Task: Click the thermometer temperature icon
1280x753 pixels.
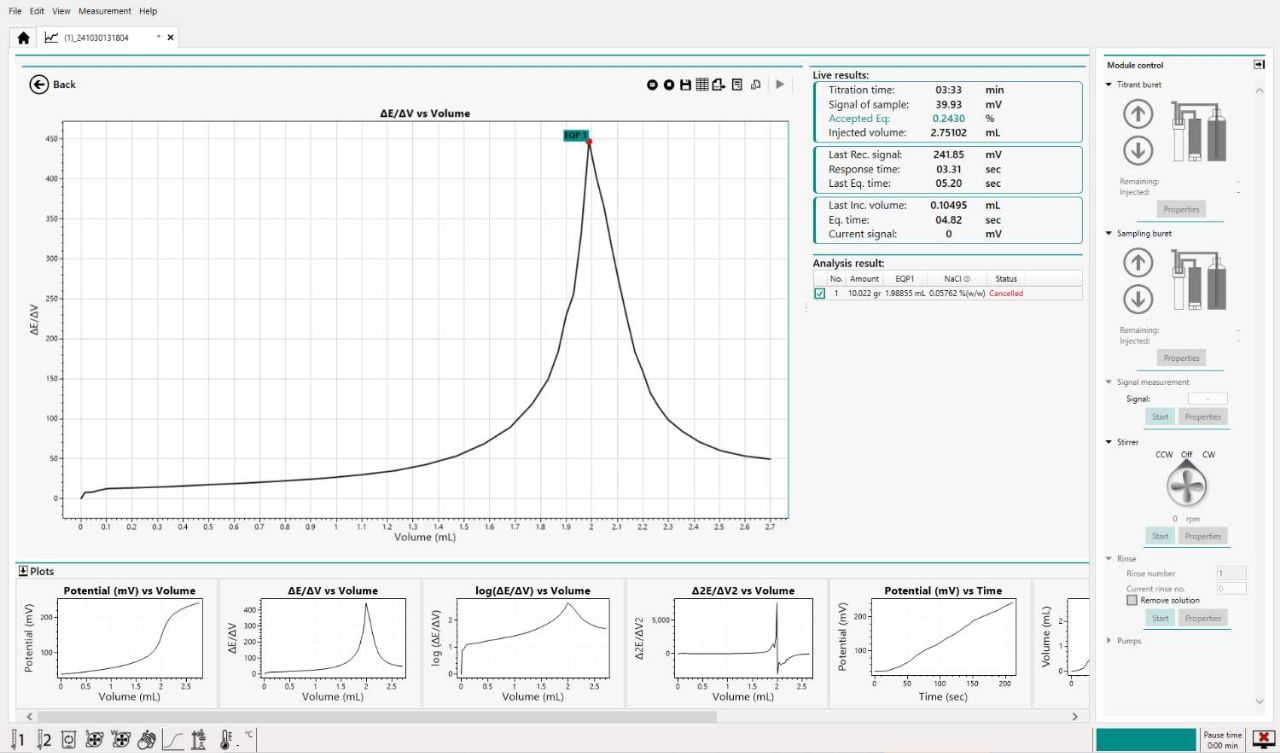Action: [x=226, y=740]
